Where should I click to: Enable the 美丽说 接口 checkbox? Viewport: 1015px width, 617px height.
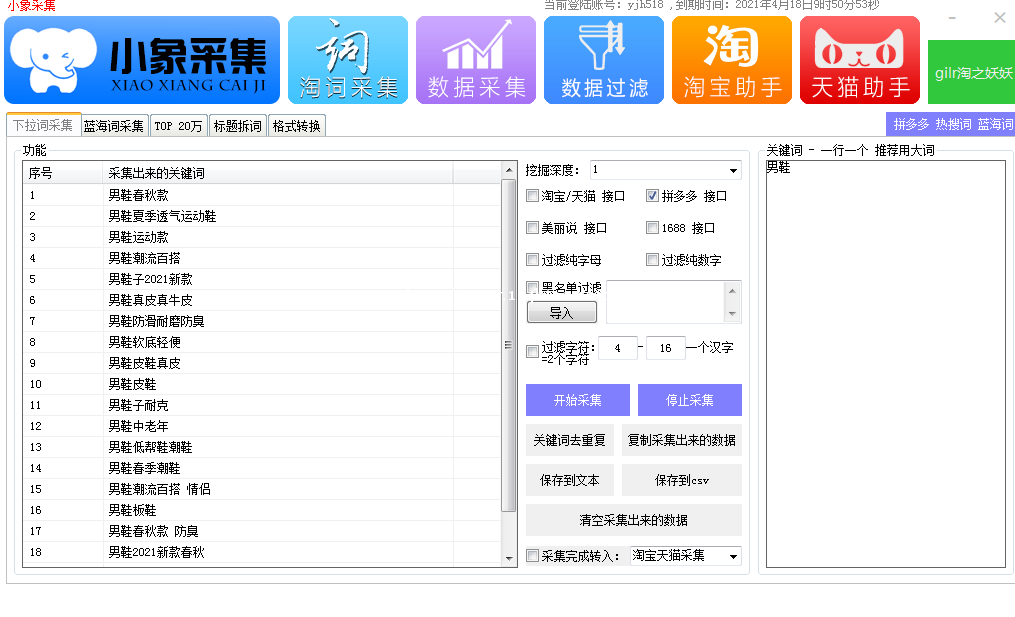pyautogui.click(x=533, y=228)
